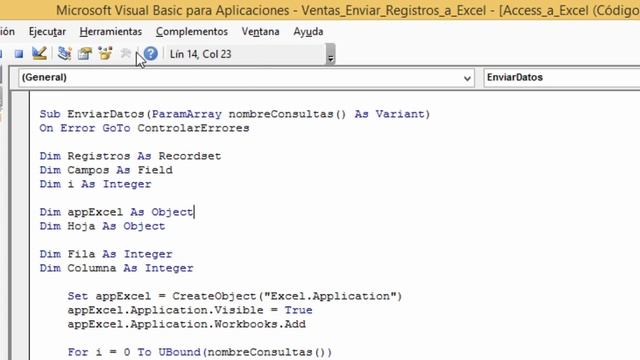Click 'Dim Registros As Recordset' line

pos(130,156)
